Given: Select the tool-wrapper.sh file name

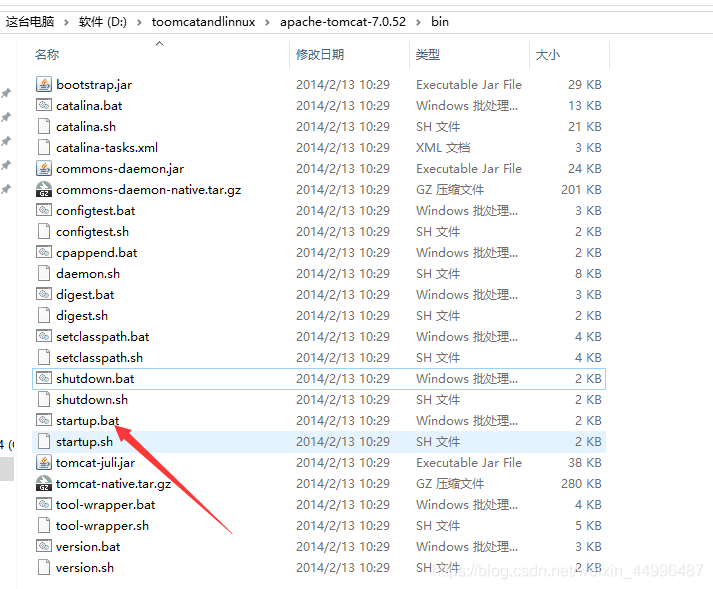Looking at the screenshot, I should (x=102, y=526).
